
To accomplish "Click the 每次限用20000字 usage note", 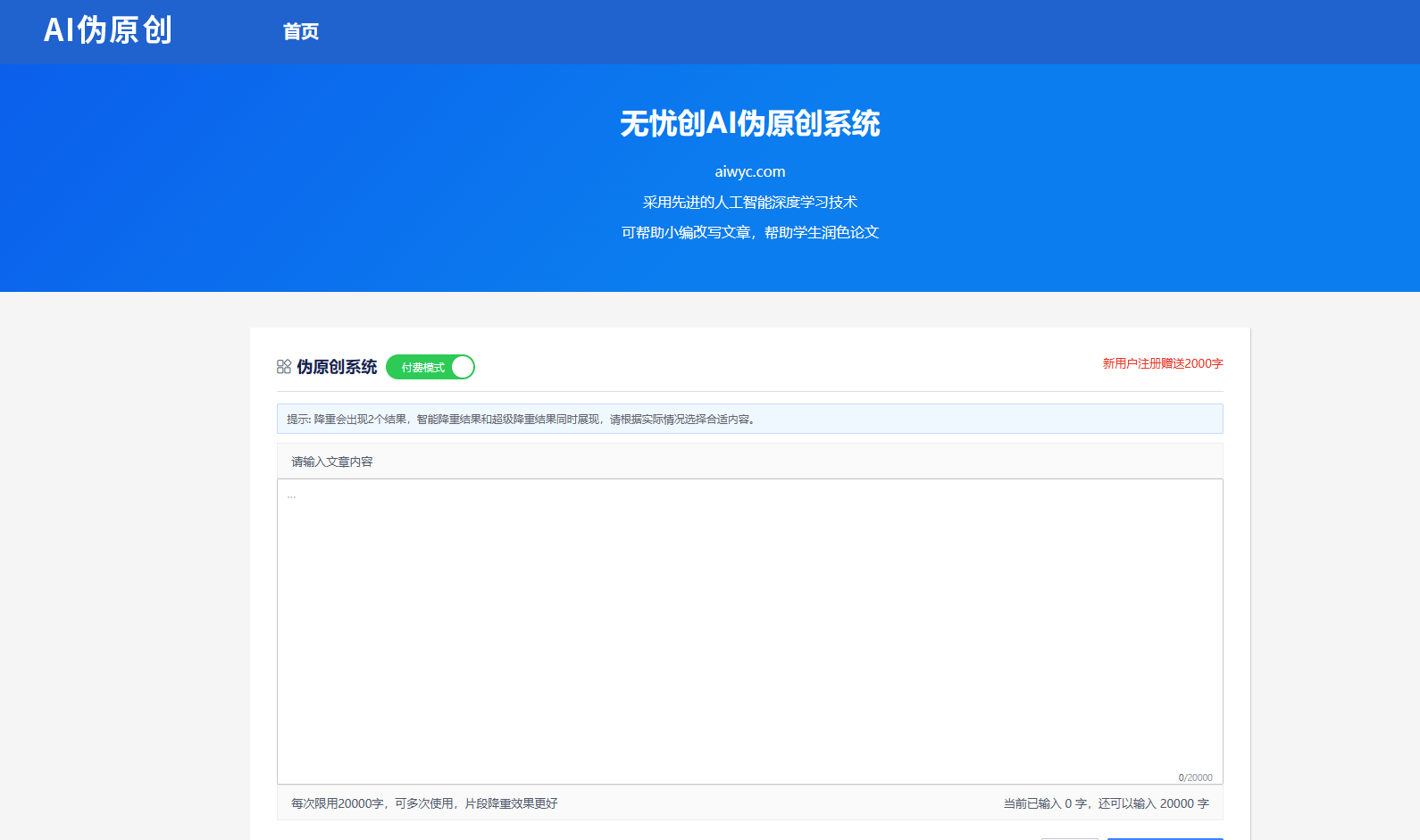I will pos(424,803).
